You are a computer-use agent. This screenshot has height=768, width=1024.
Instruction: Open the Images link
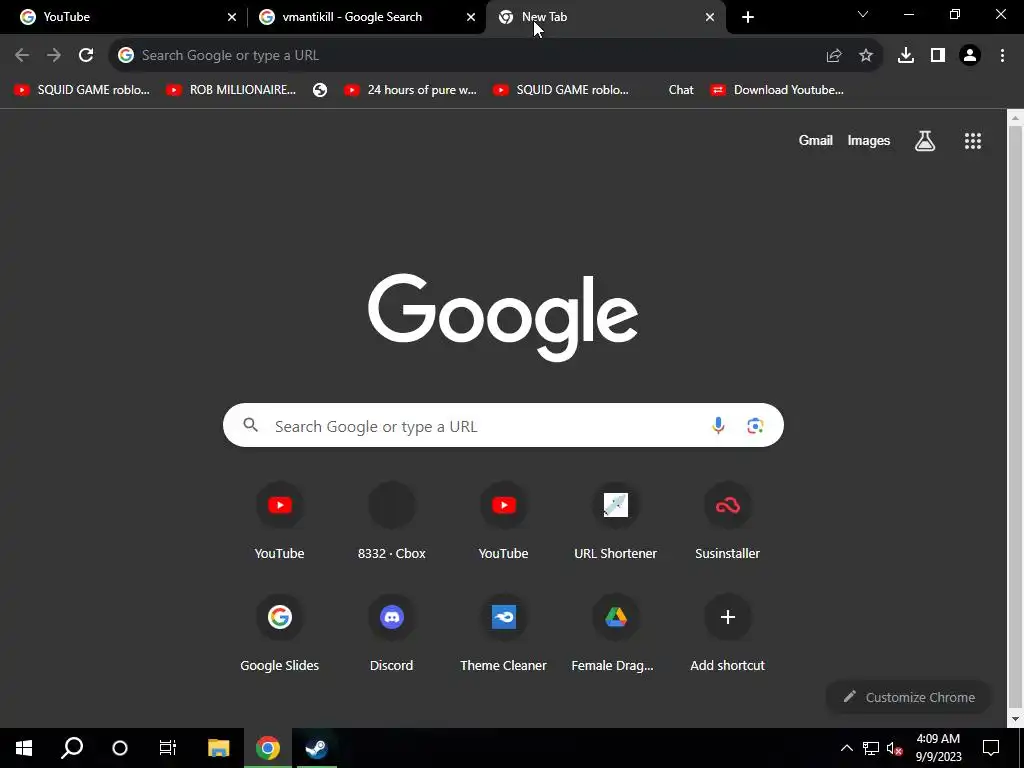[868, 140]
